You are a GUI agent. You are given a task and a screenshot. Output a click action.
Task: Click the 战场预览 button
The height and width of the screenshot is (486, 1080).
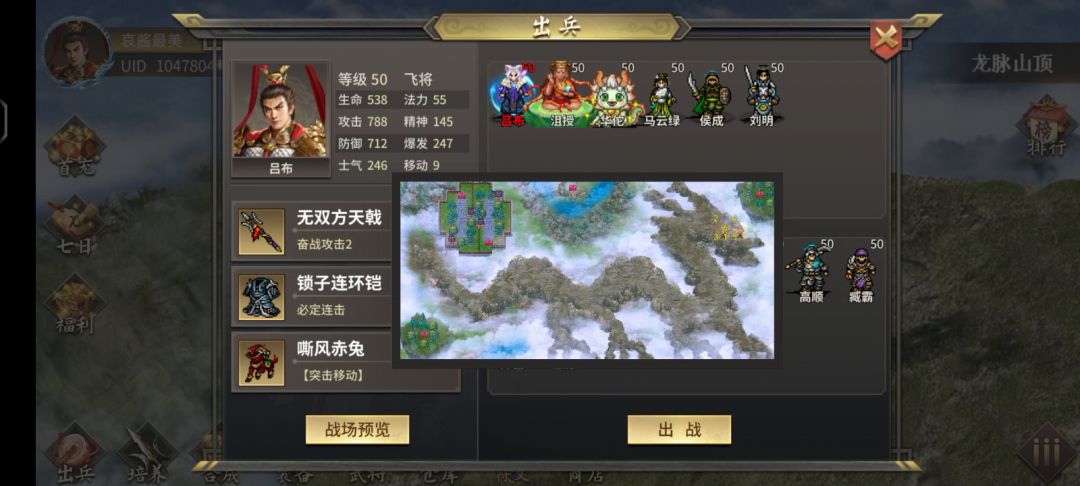(357, 430)
